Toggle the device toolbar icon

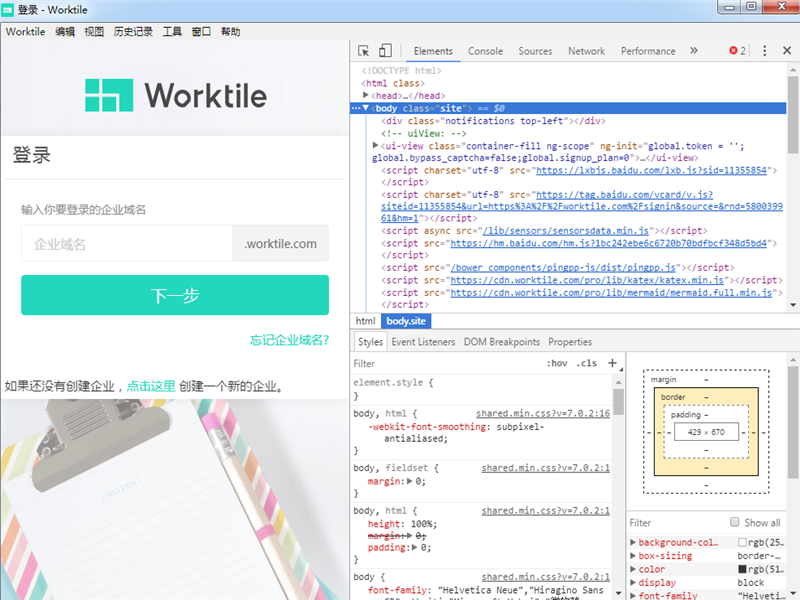[385, 51]
